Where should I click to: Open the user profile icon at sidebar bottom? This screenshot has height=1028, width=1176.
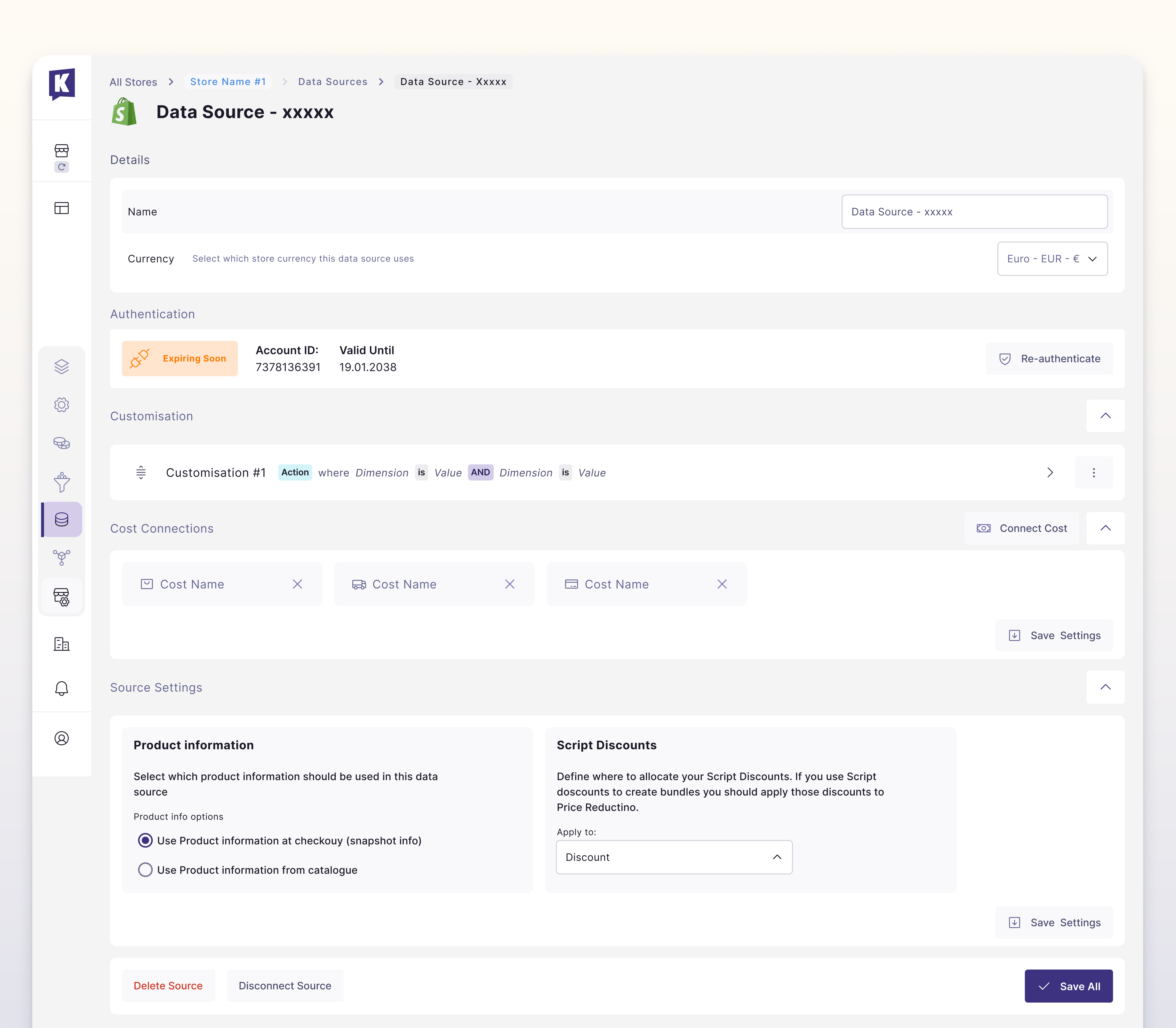point(61,738)
